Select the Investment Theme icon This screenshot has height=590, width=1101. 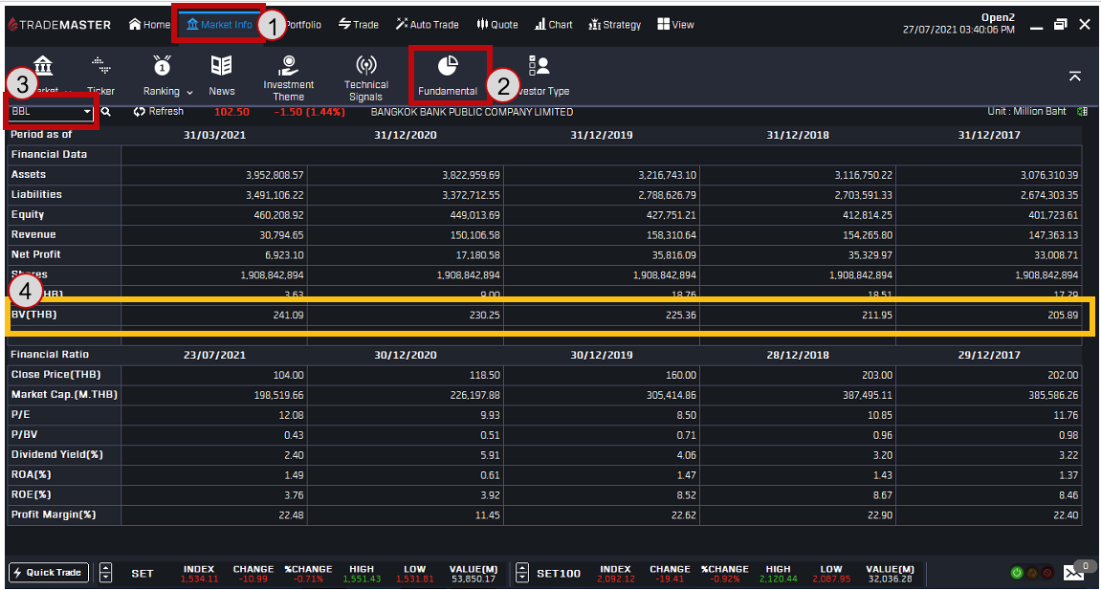coord(288,77)
